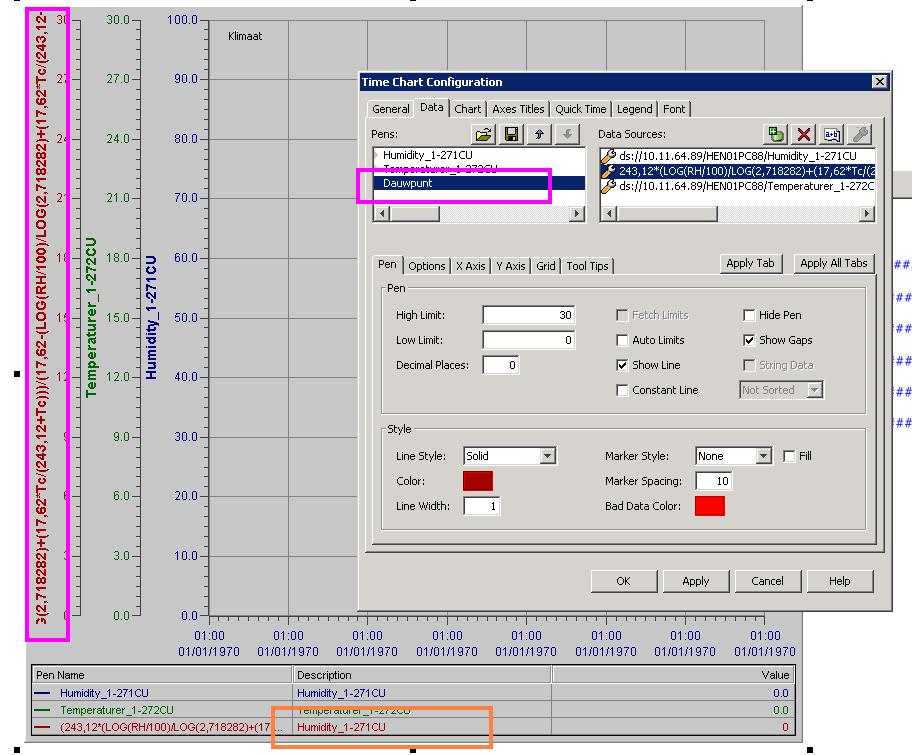Check the Hide Pen option

click(750, 315)
